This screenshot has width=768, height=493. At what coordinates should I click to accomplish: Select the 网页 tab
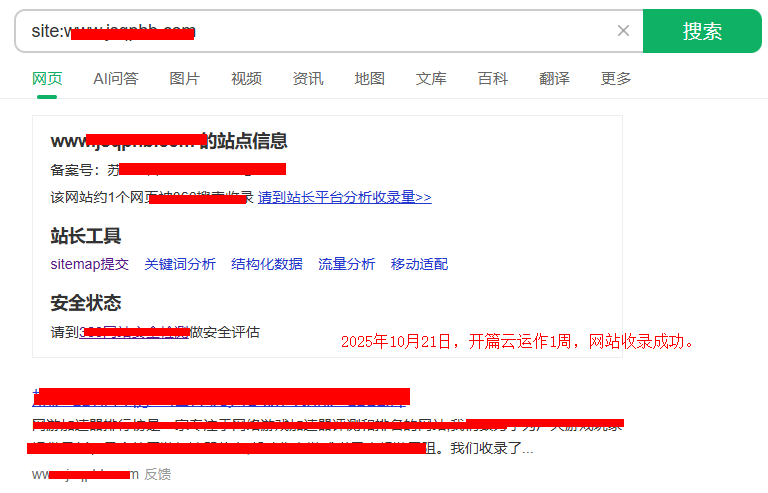pyautogui.click(x=47, y=78)
